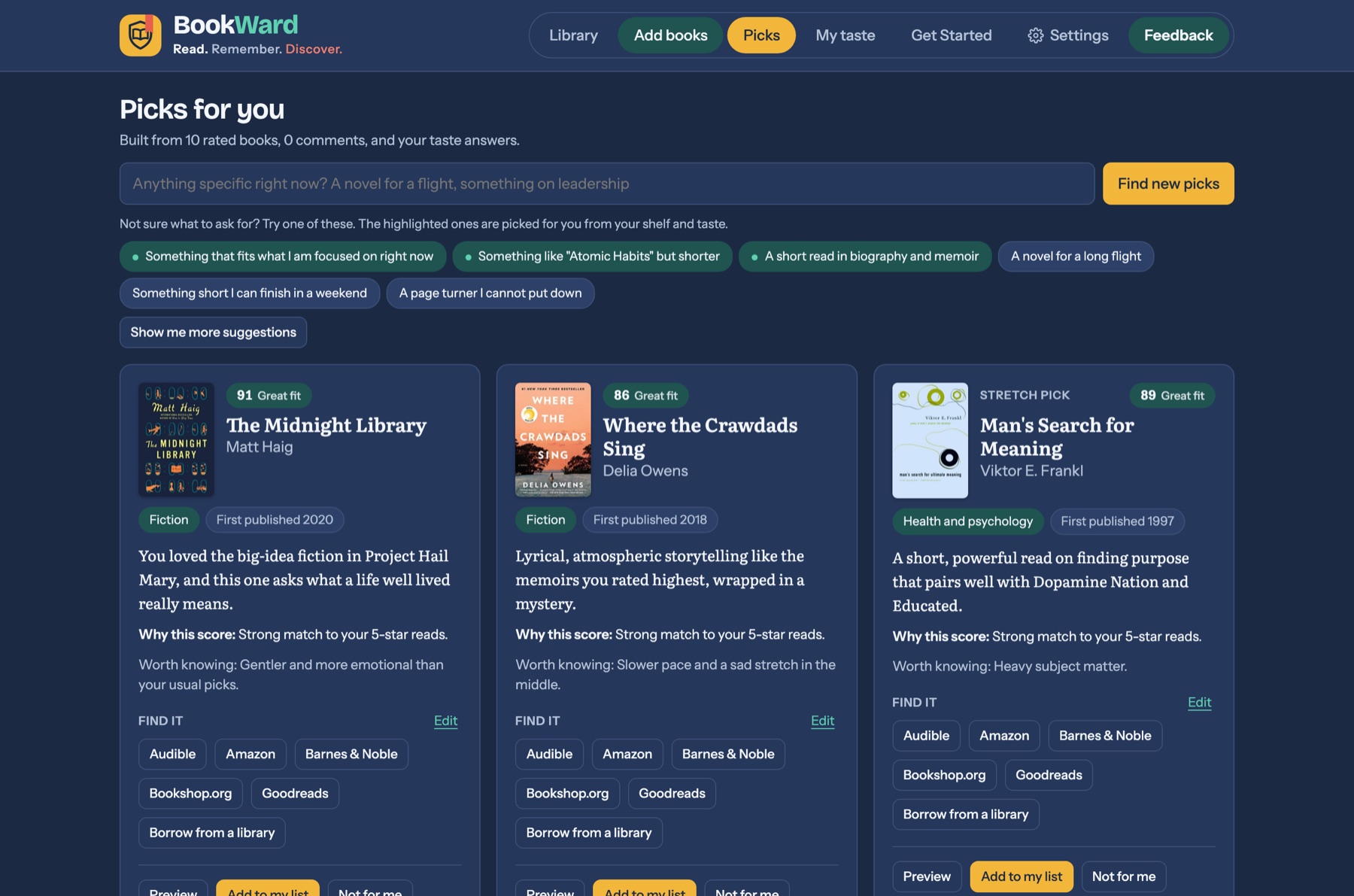Click author name Delia Owens

[x=645, y=471]
